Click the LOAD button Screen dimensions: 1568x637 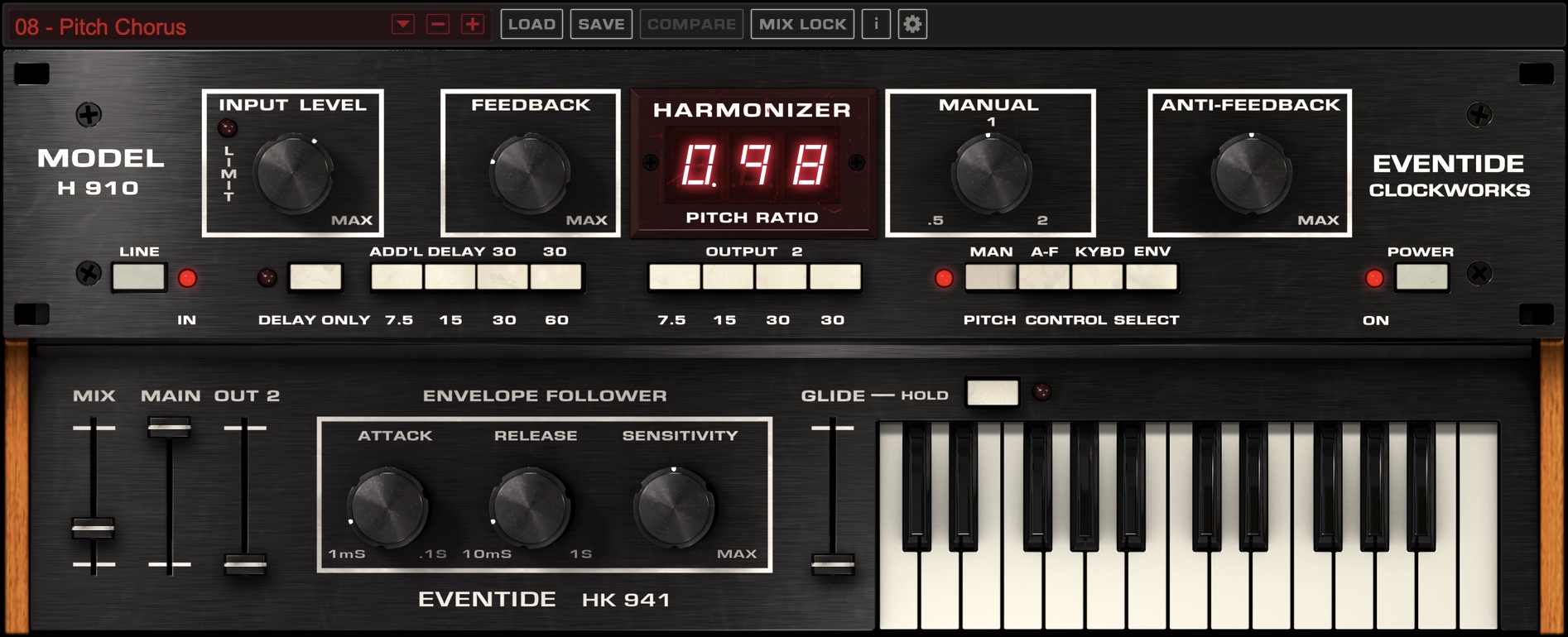pos(531,24)
